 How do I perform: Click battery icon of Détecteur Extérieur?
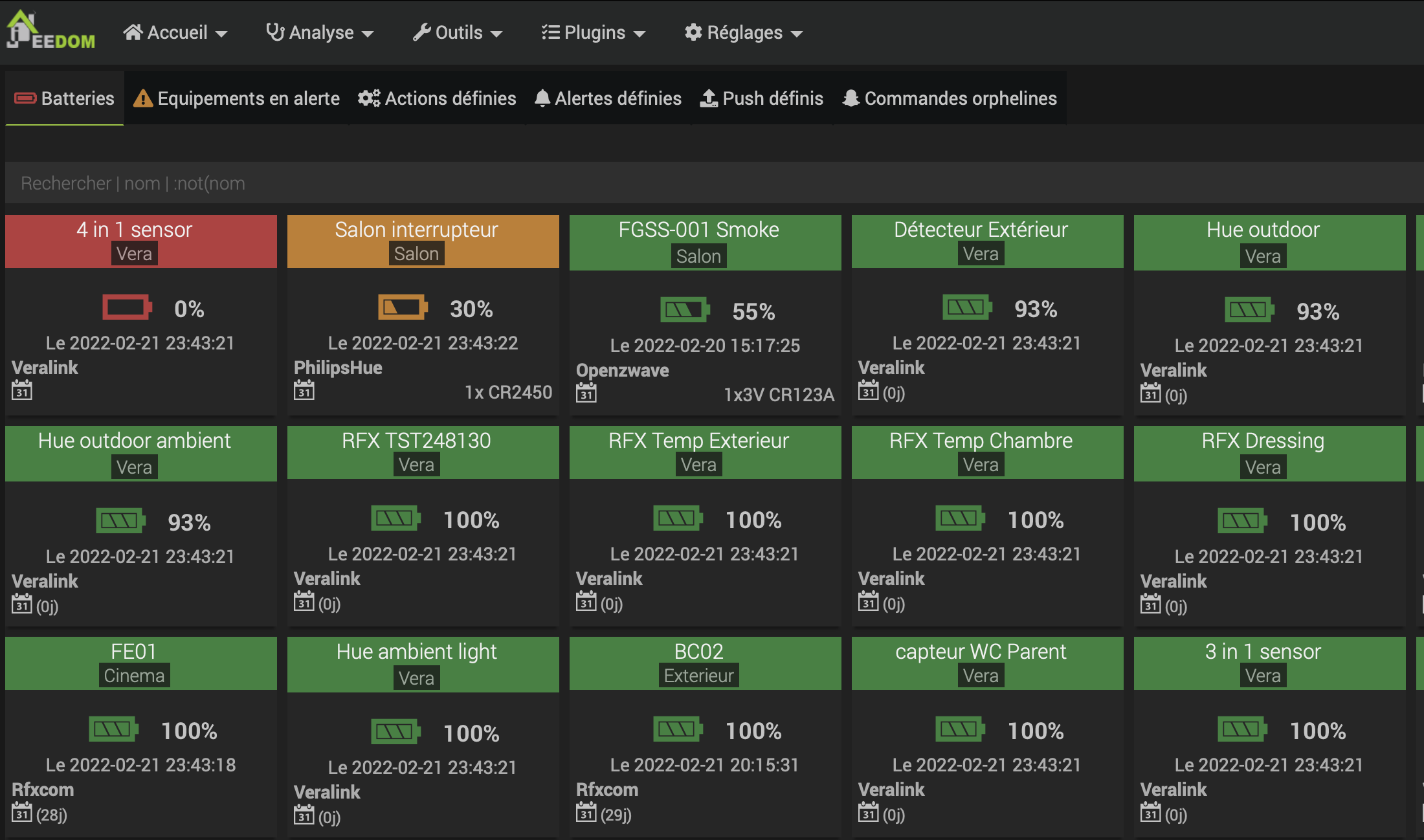pos(967,307)
